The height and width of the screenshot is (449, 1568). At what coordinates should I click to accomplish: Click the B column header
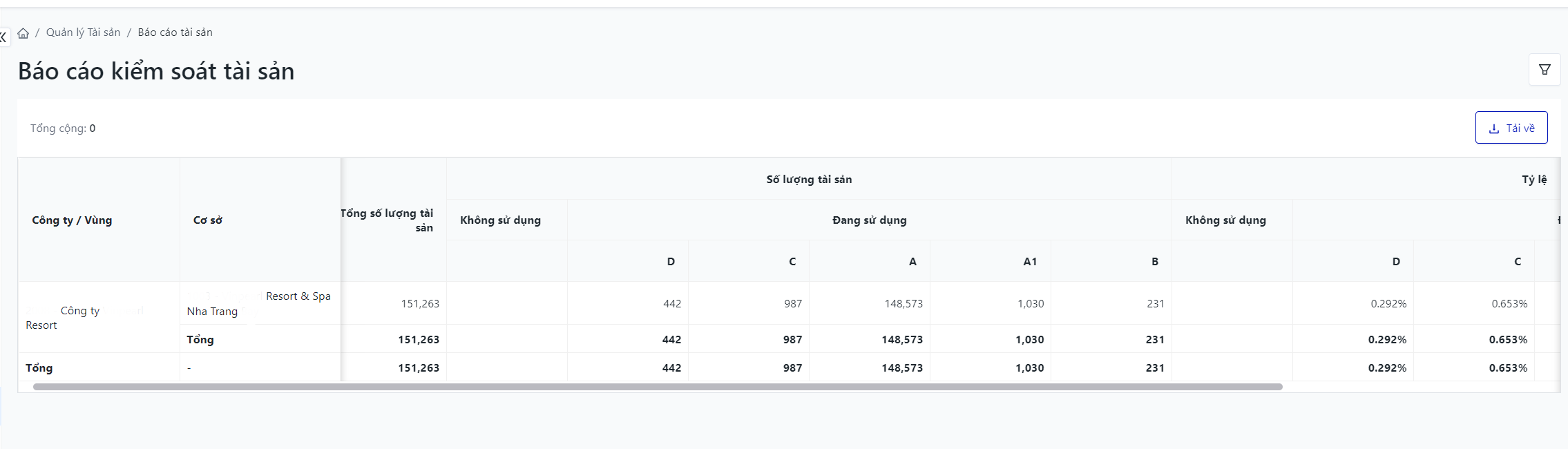(1154, 262)
